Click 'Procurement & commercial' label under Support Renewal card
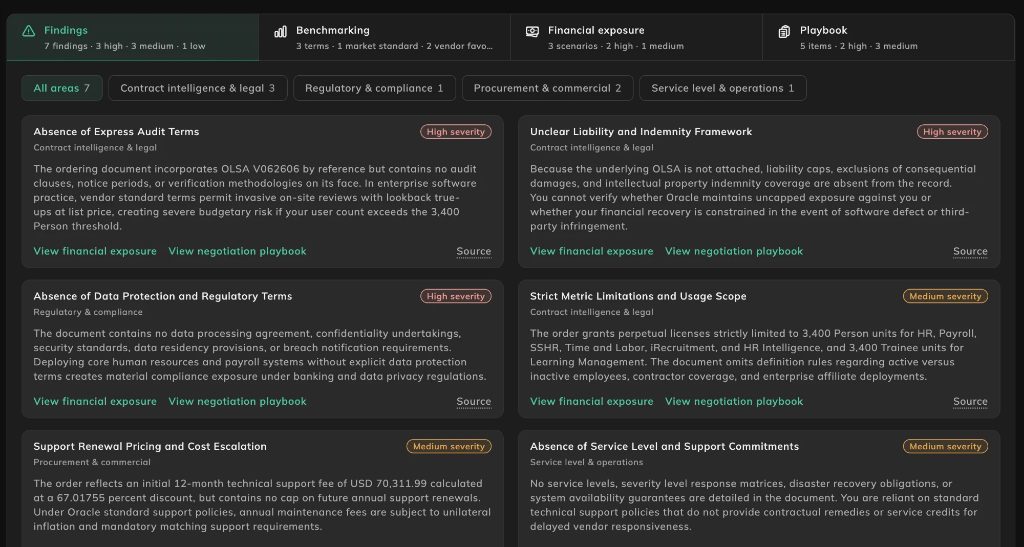This screenshot has height=547, width=1024. click(92, 462)
